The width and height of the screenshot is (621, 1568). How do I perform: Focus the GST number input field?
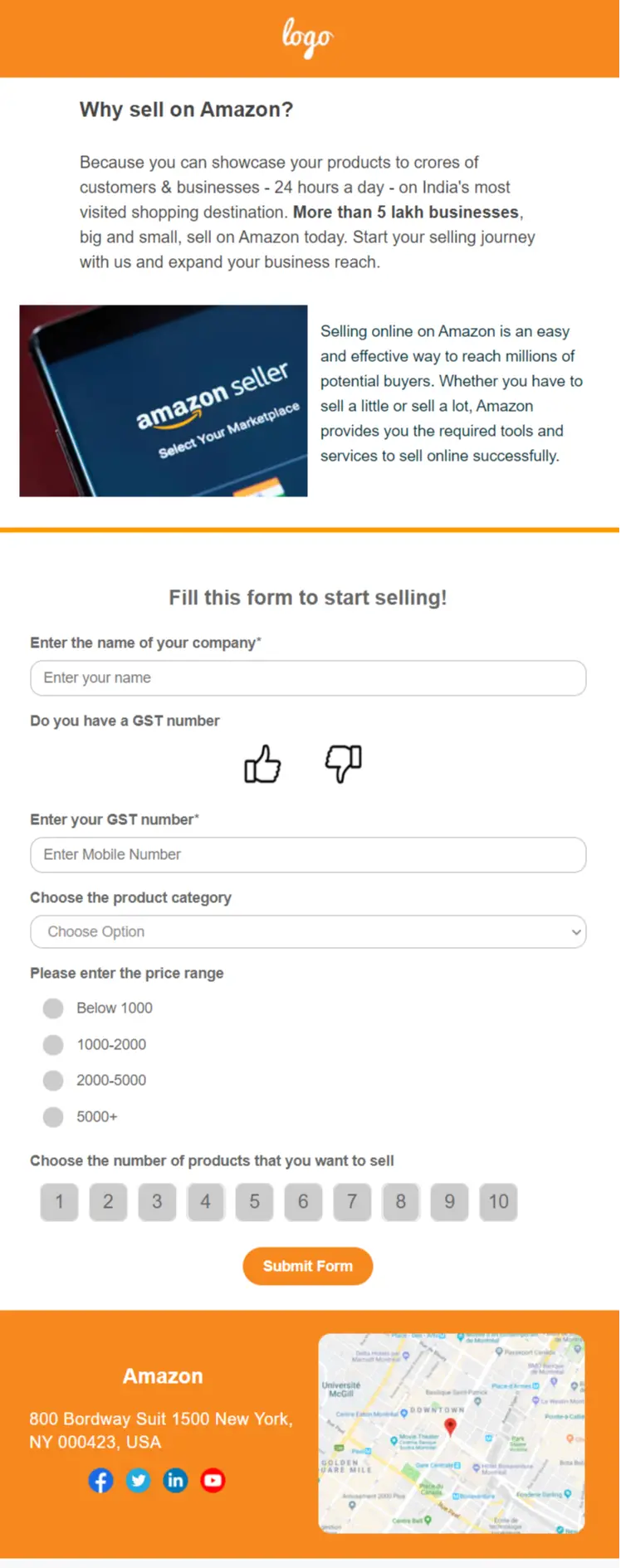pyautogui.click(x=308, y=855)
